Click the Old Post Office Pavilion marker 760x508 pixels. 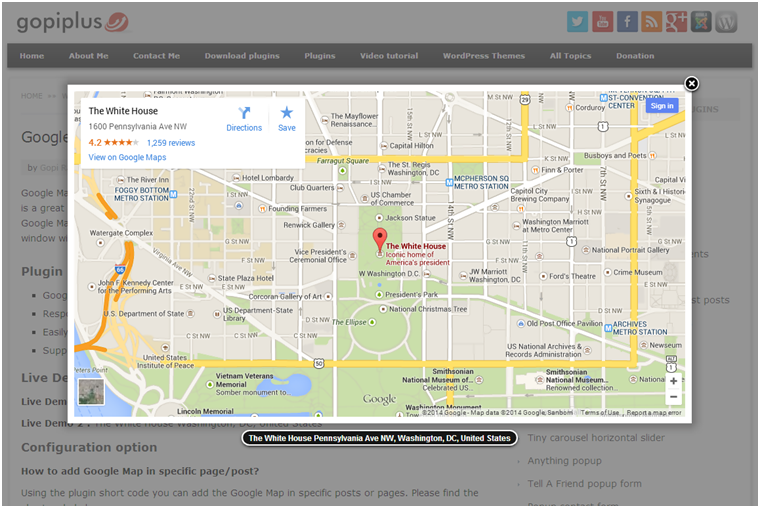(521, 323)
